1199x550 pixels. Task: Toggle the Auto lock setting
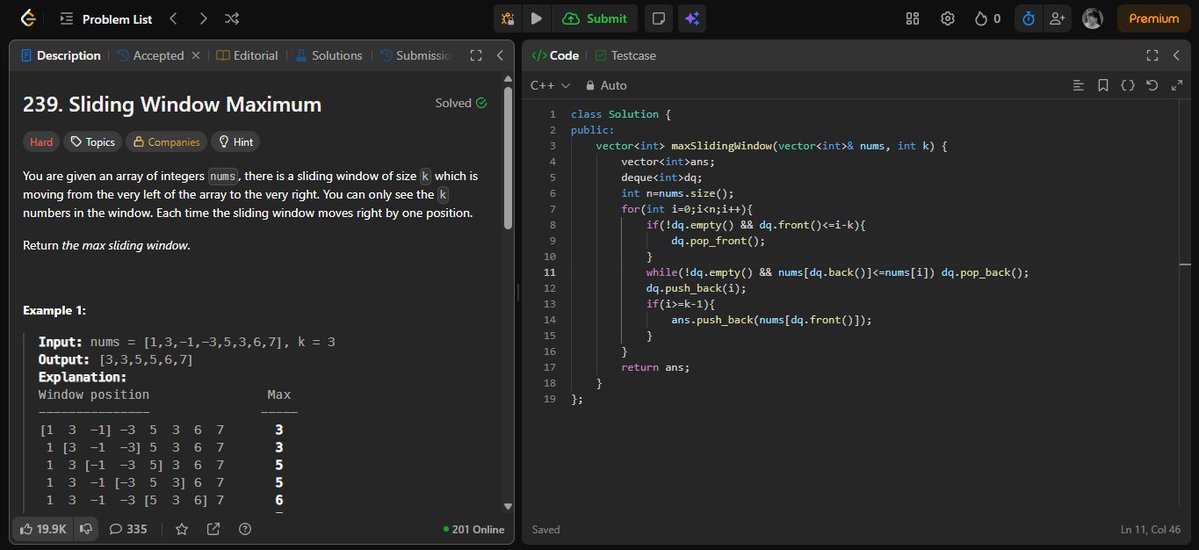pos(606,86)
